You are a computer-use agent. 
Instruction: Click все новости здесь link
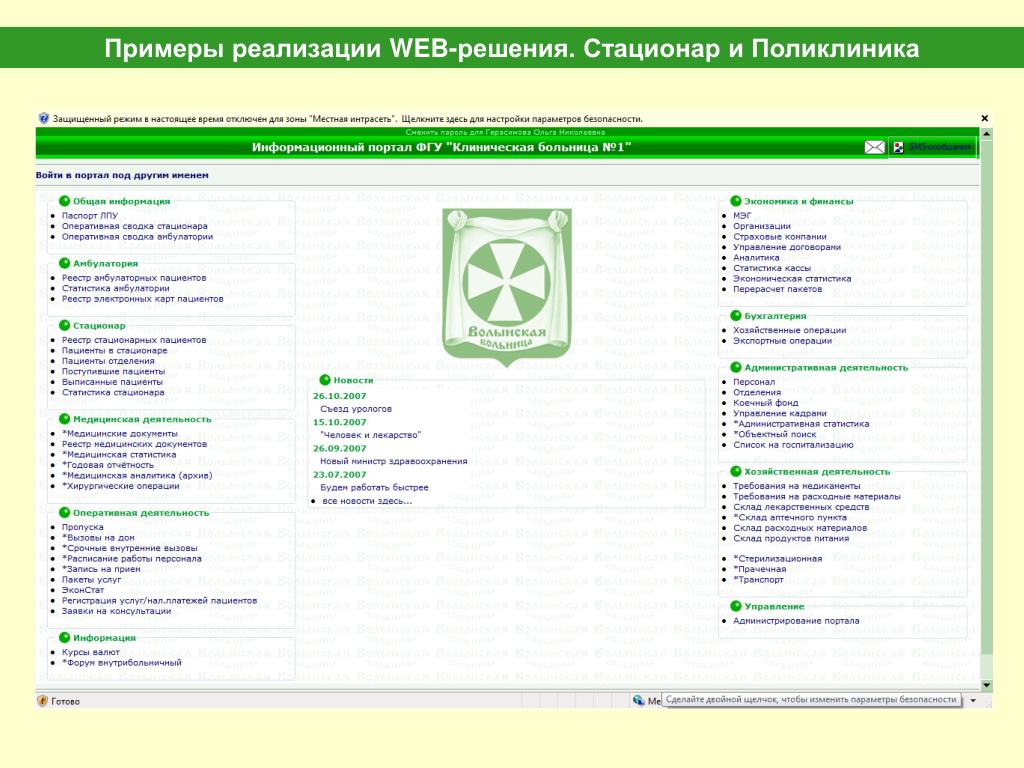point(367,501)
